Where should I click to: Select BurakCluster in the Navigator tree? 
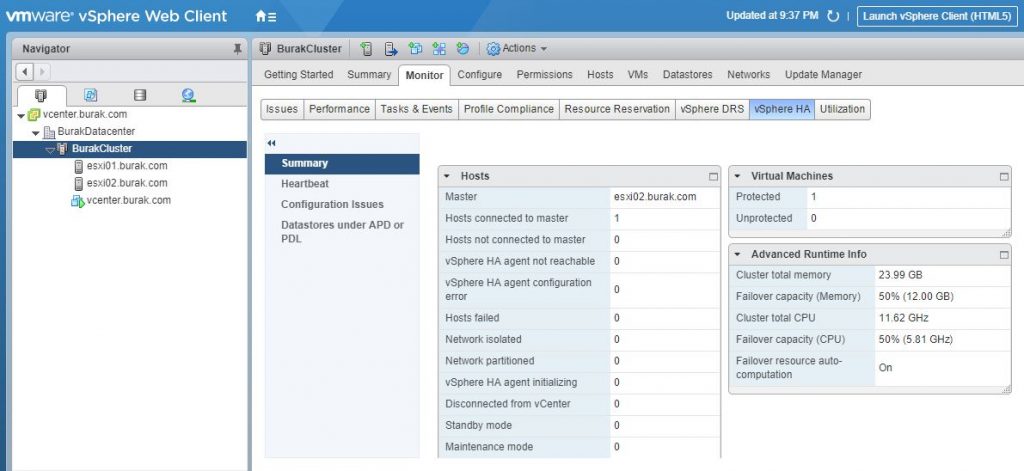[x=101, y=148]
